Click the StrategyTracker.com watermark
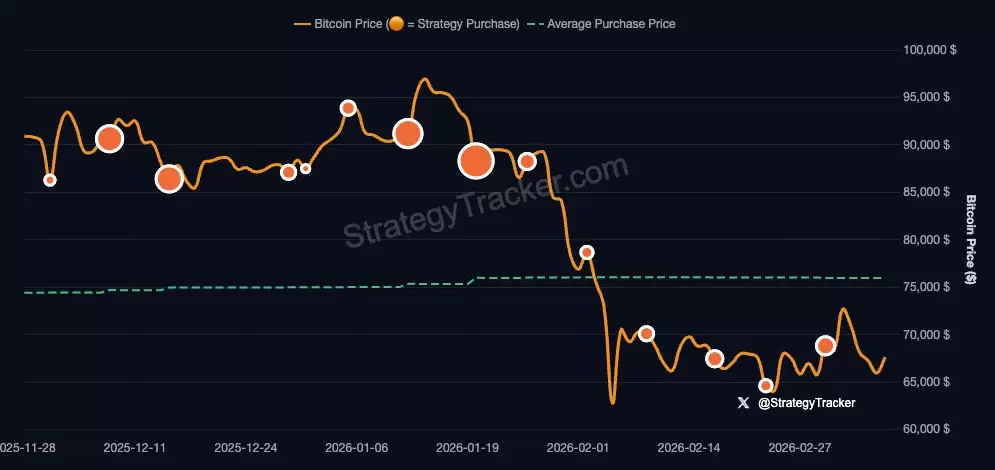 coord(487,203)
